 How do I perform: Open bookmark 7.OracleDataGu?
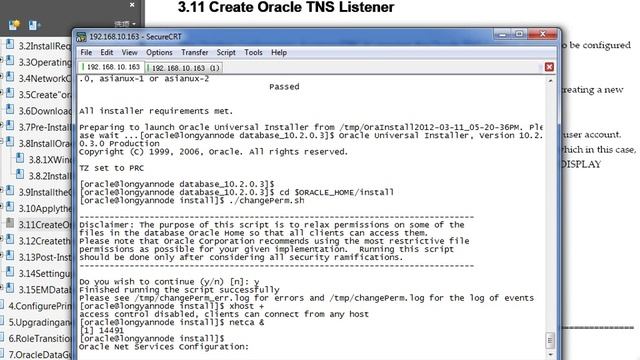click(x=40, y=355)
